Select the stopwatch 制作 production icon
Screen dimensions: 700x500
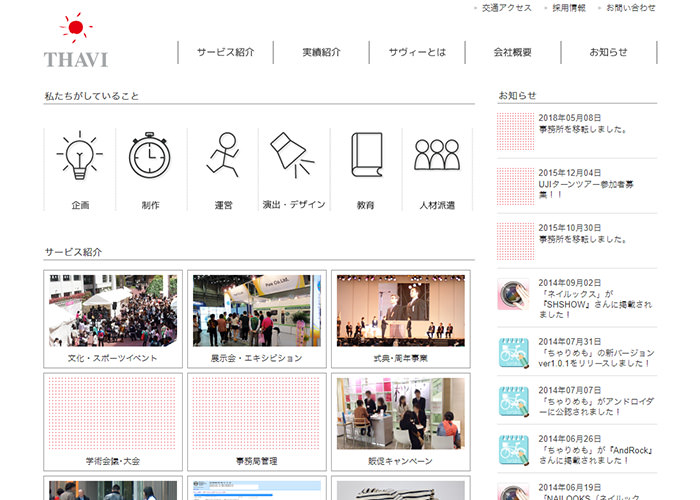(150, 155)
